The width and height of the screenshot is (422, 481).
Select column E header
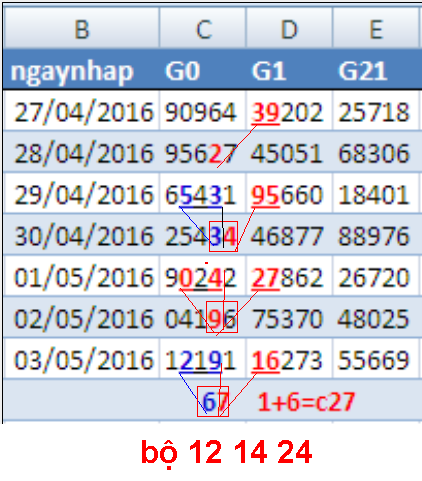(376, 28)
